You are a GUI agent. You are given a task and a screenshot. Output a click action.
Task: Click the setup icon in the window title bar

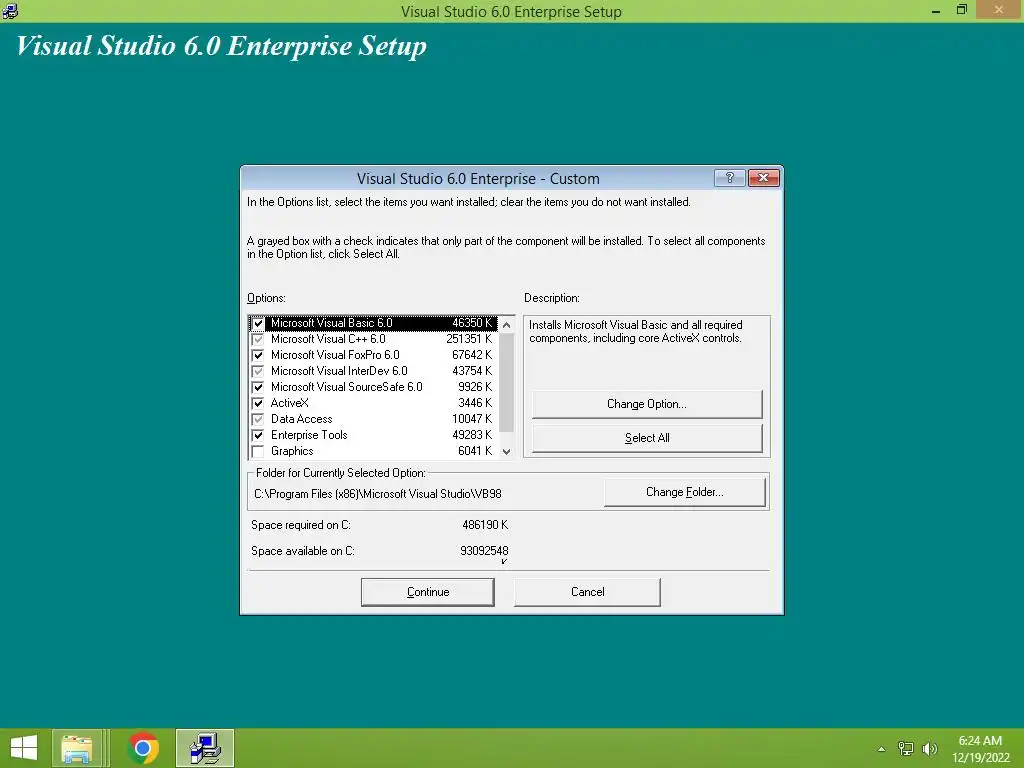[10, 10]
